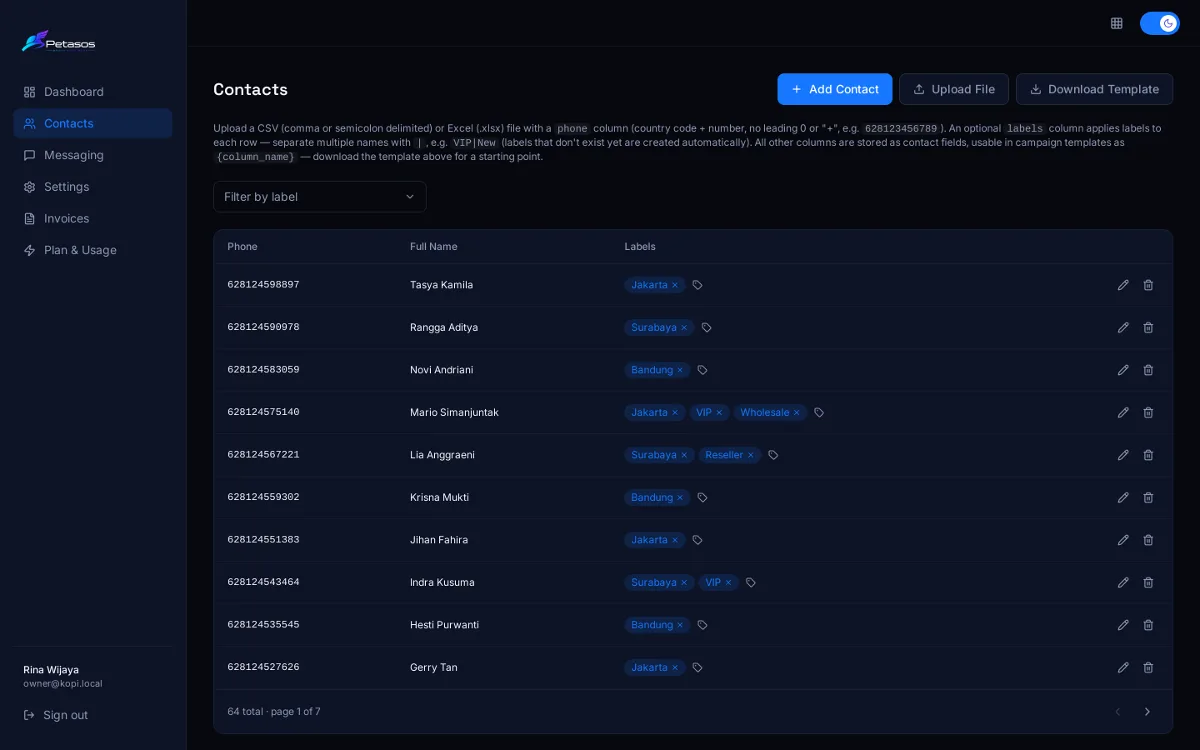Delete the Mario Simanjuntak contact
This screenshot has height=750, width=1200.
click(1148, 412)
